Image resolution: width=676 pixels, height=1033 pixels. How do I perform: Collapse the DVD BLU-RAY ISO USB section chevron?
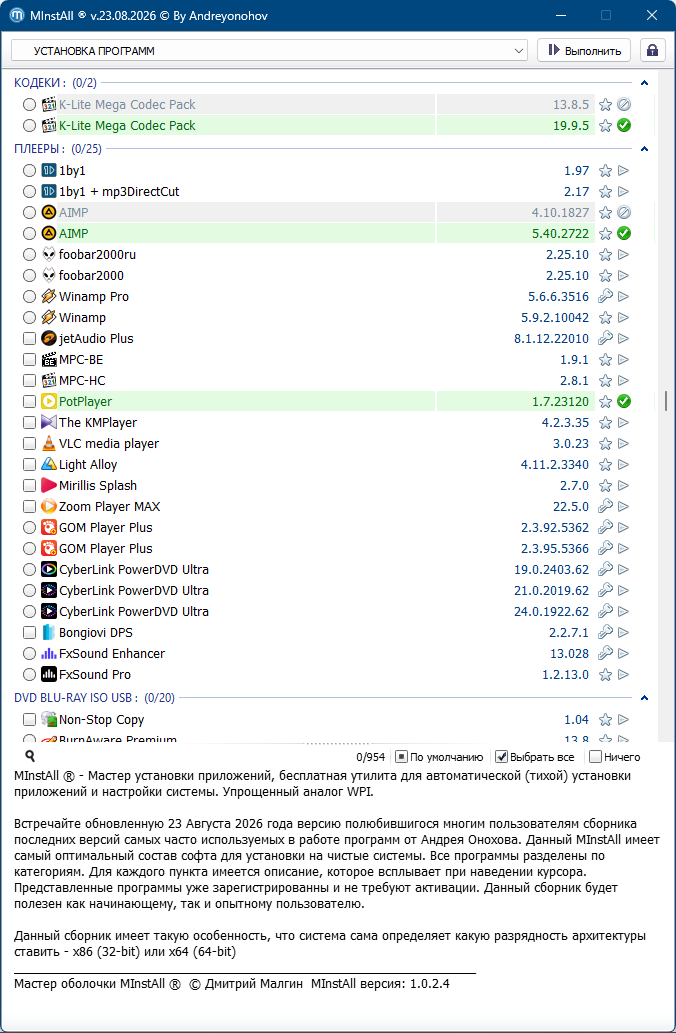644,698
